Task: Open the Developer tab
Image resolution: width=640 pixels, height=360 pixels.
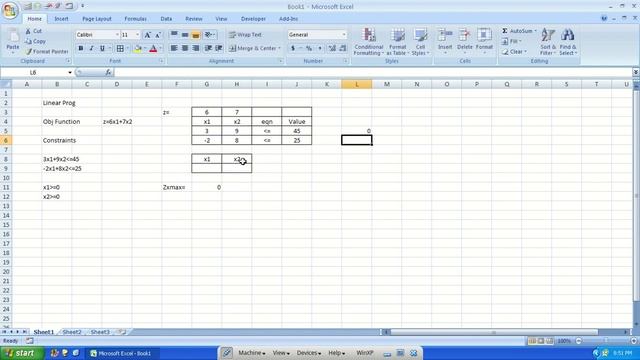Action: coord(253,19)
